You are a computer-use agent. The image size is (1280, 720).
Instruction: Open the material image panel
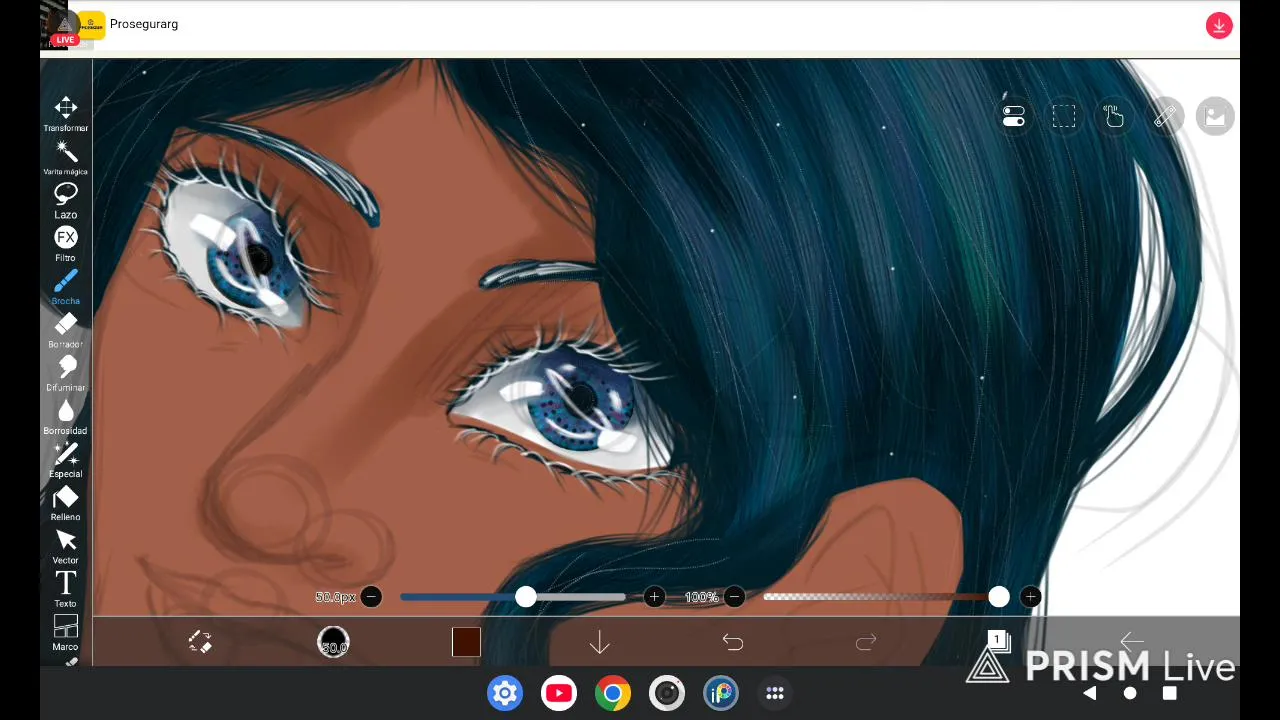(1215, 117)
